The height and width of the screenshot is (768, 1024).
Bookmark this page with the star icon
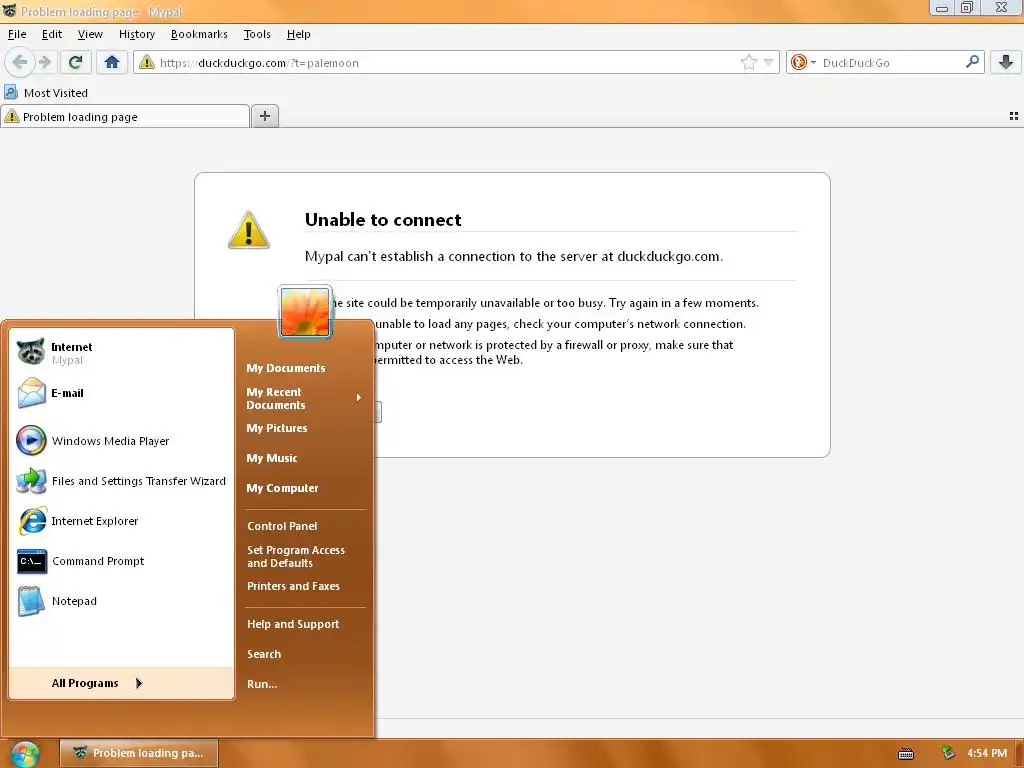pyautogui.click(x=748, y=62)
